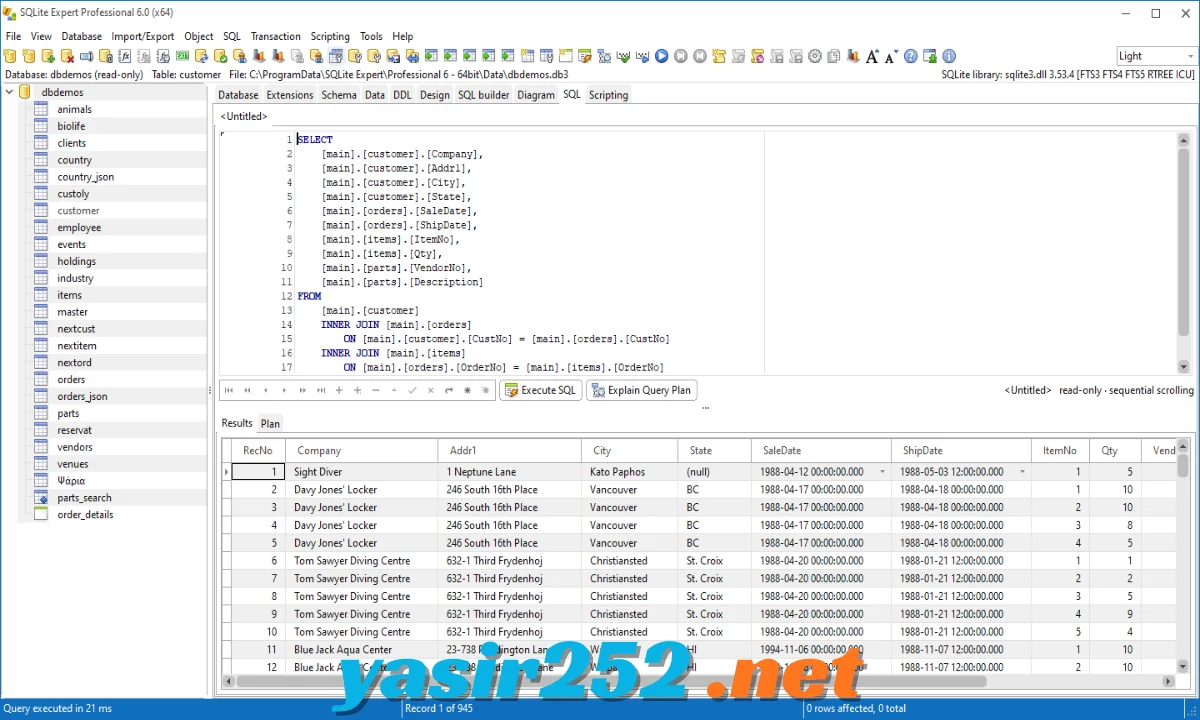Open options via the gear toolbar icon
The height and width of the screenshot is (720, 1200).
(x=815, y=56)
